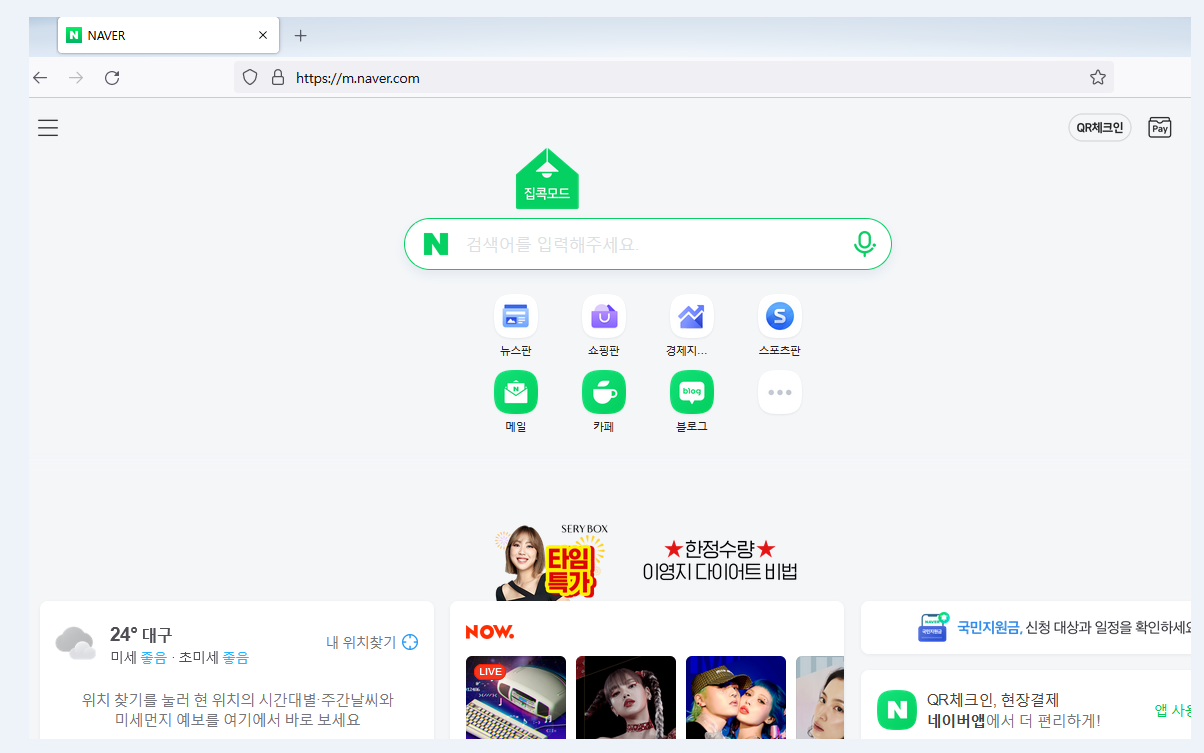1204x753 pixels.
Task: Go back with browser back arrow
Action: tap(40, 77)
